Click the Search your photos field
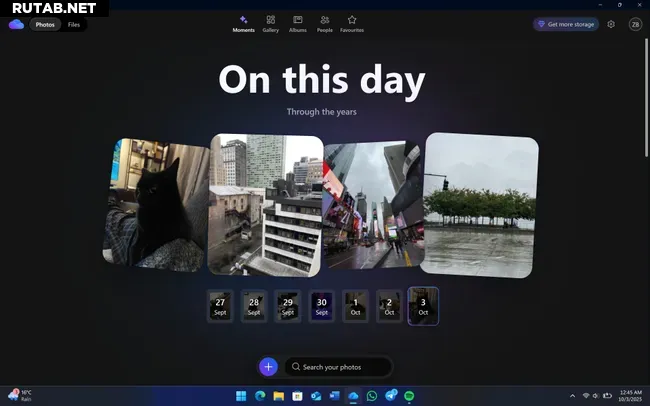This screenshot has height=406, width=650. [338, 367]
